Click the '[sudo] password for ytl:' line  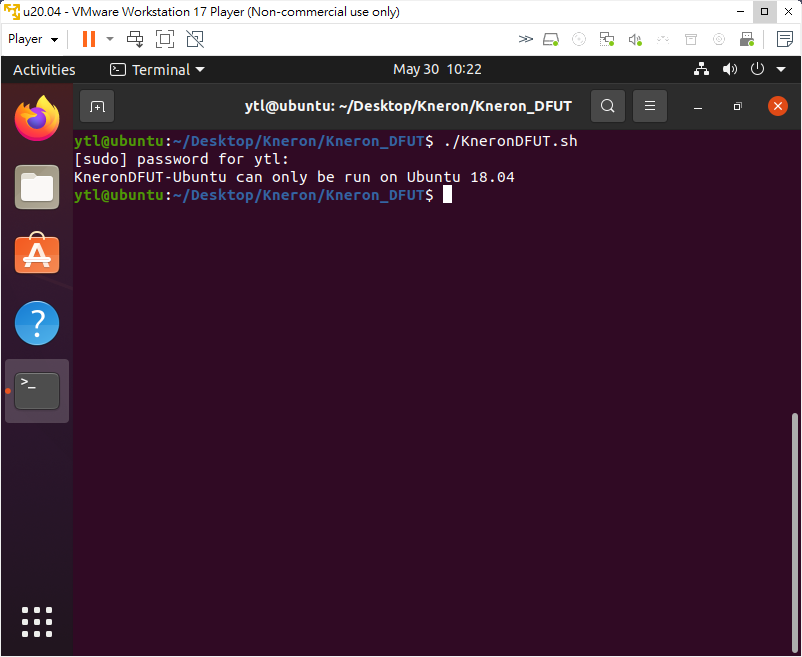click(182, 159)
